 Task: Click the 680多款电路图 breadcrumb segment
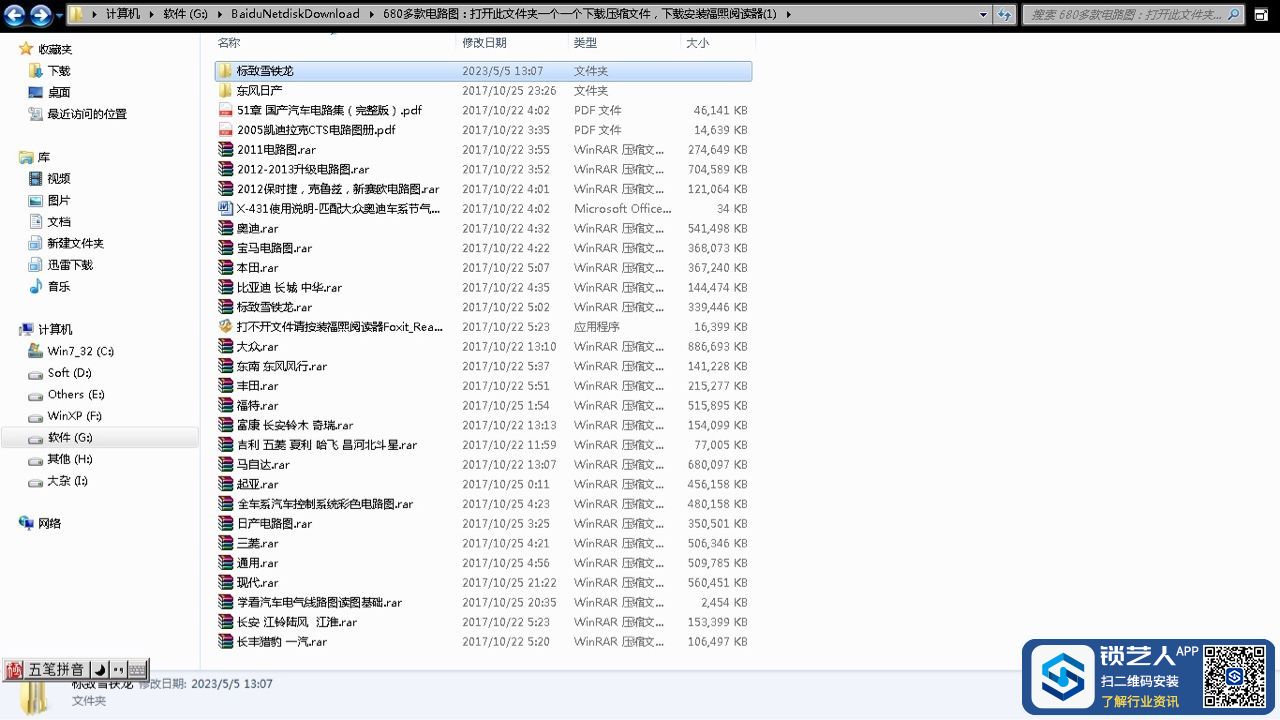[x=579, y=14]
